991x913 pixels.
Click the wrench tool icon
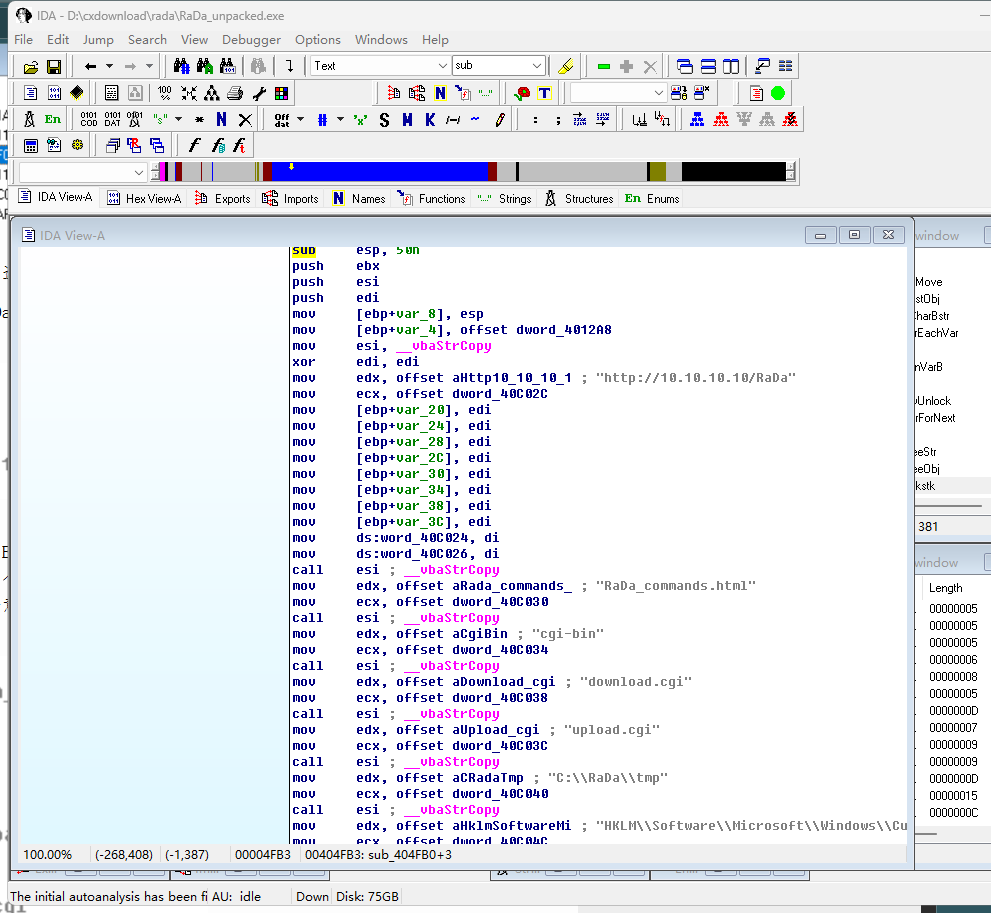coord(259,93)
